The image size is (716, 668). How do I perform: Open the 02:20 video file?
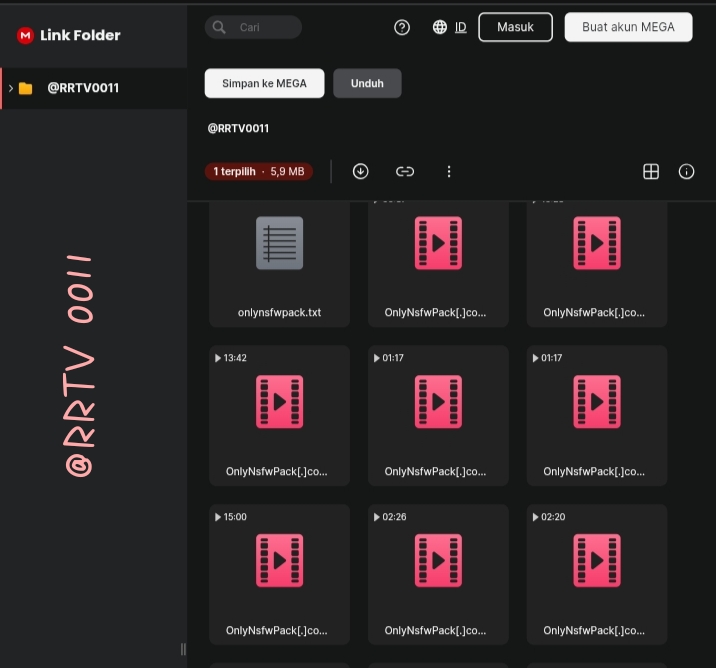(597, 574)
